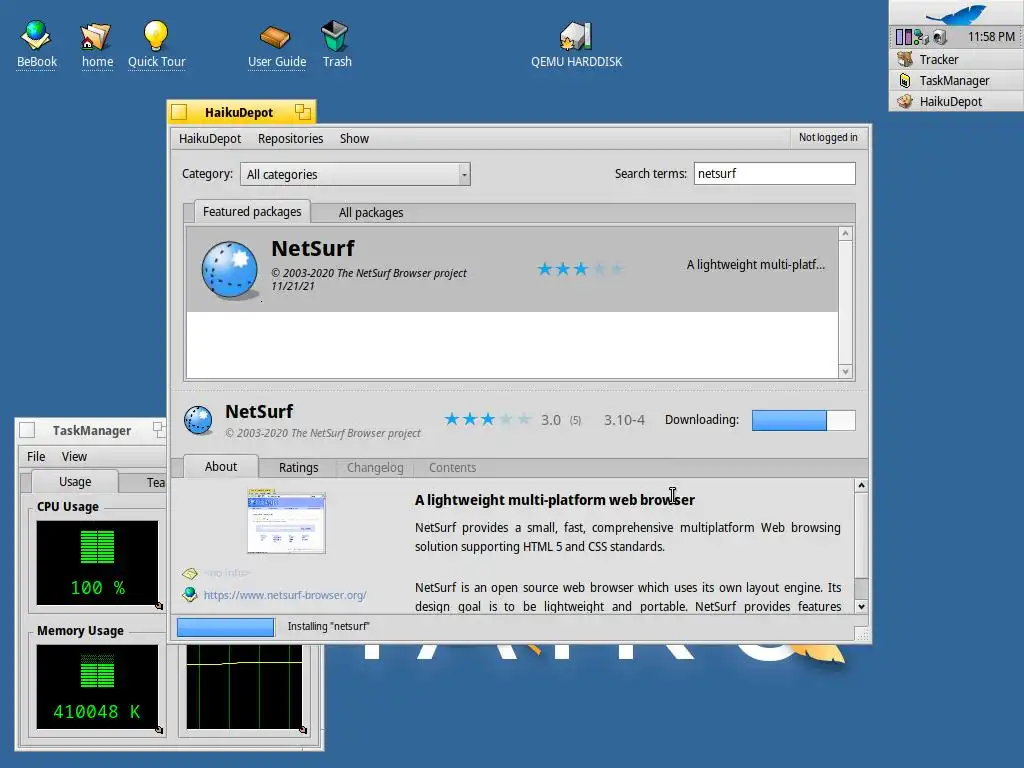Click the CPU Usage 100 % meter
Viewport: 1024px width, 768px height.
(97, 562)
